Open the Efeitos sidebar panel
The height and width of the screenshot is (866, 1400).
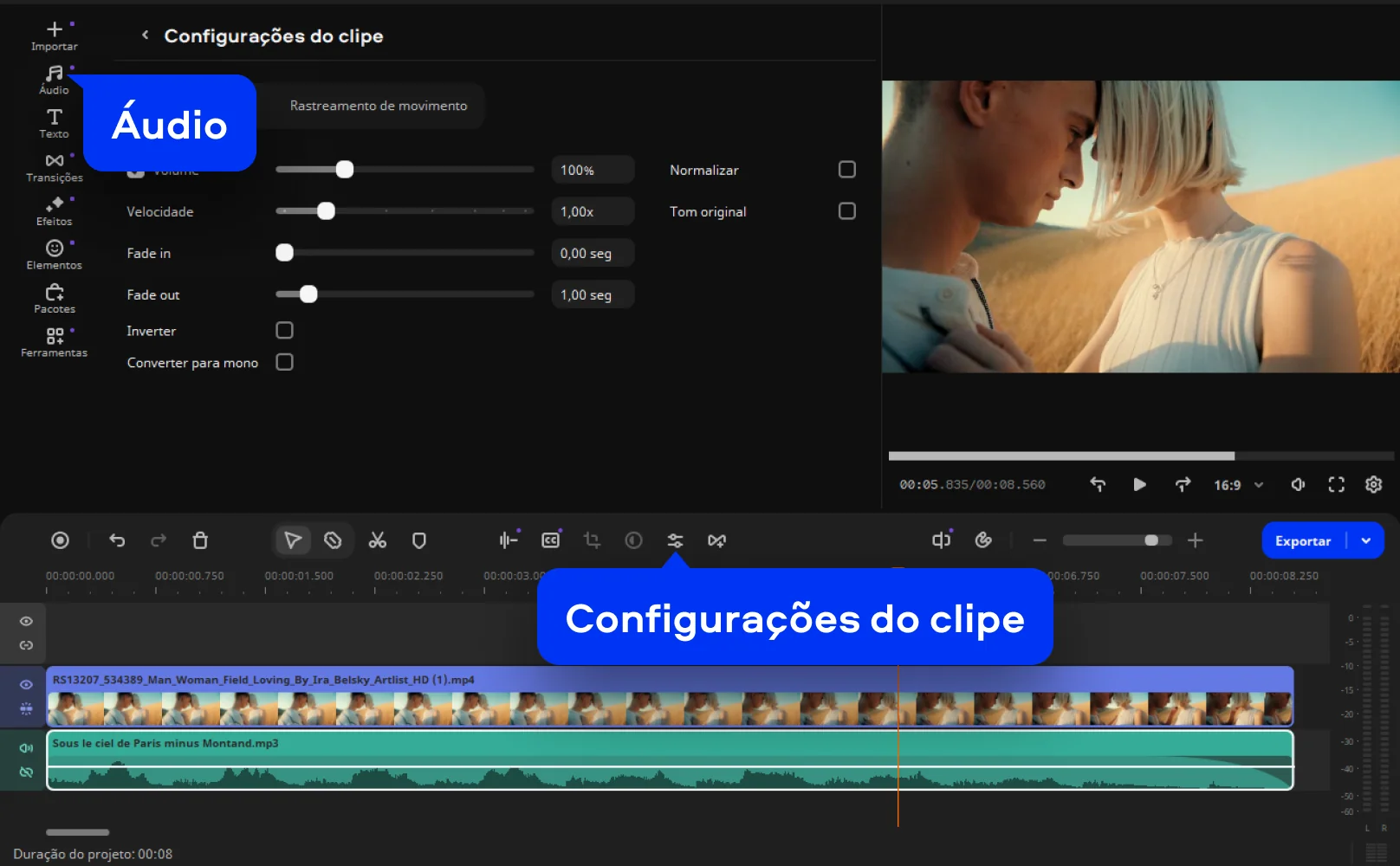54,211
